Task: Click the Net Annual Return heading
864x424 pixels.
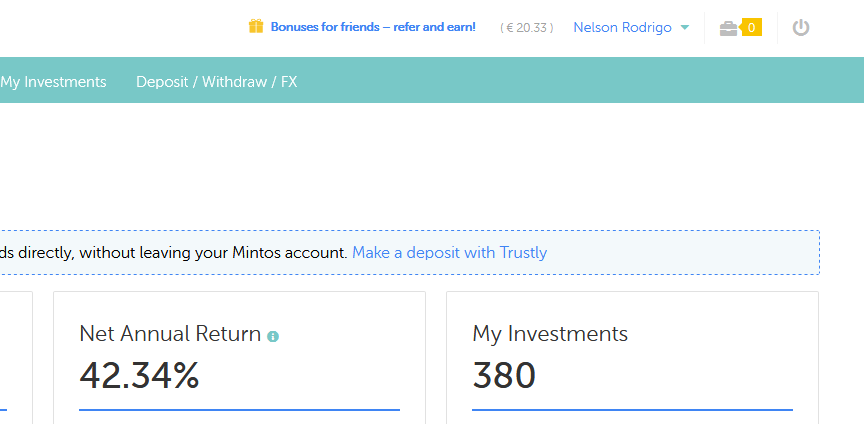Action: [170, 334]
